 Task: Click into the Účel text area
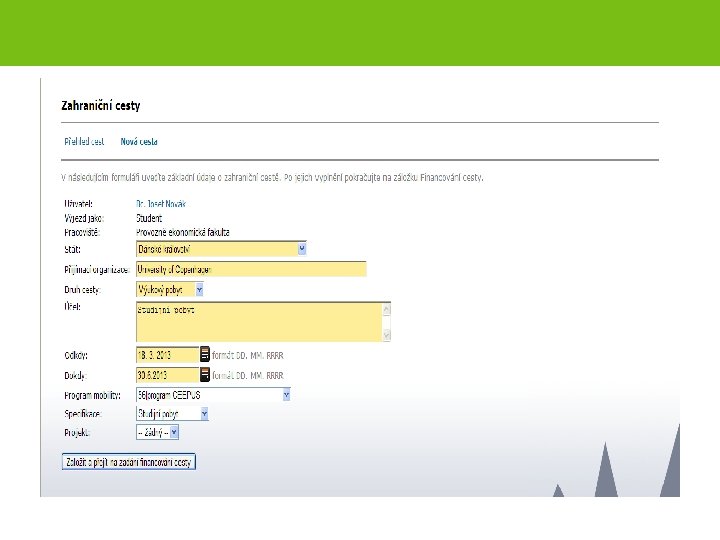coord(259,322)
